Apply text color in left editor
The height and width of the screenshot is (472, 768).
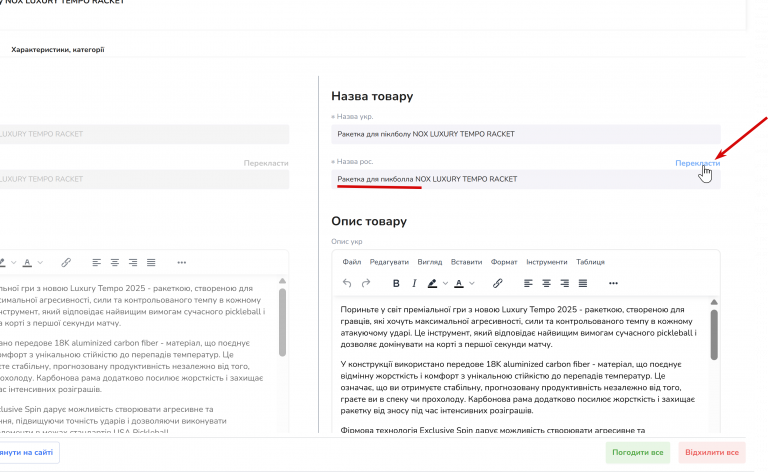coord(27,262)
